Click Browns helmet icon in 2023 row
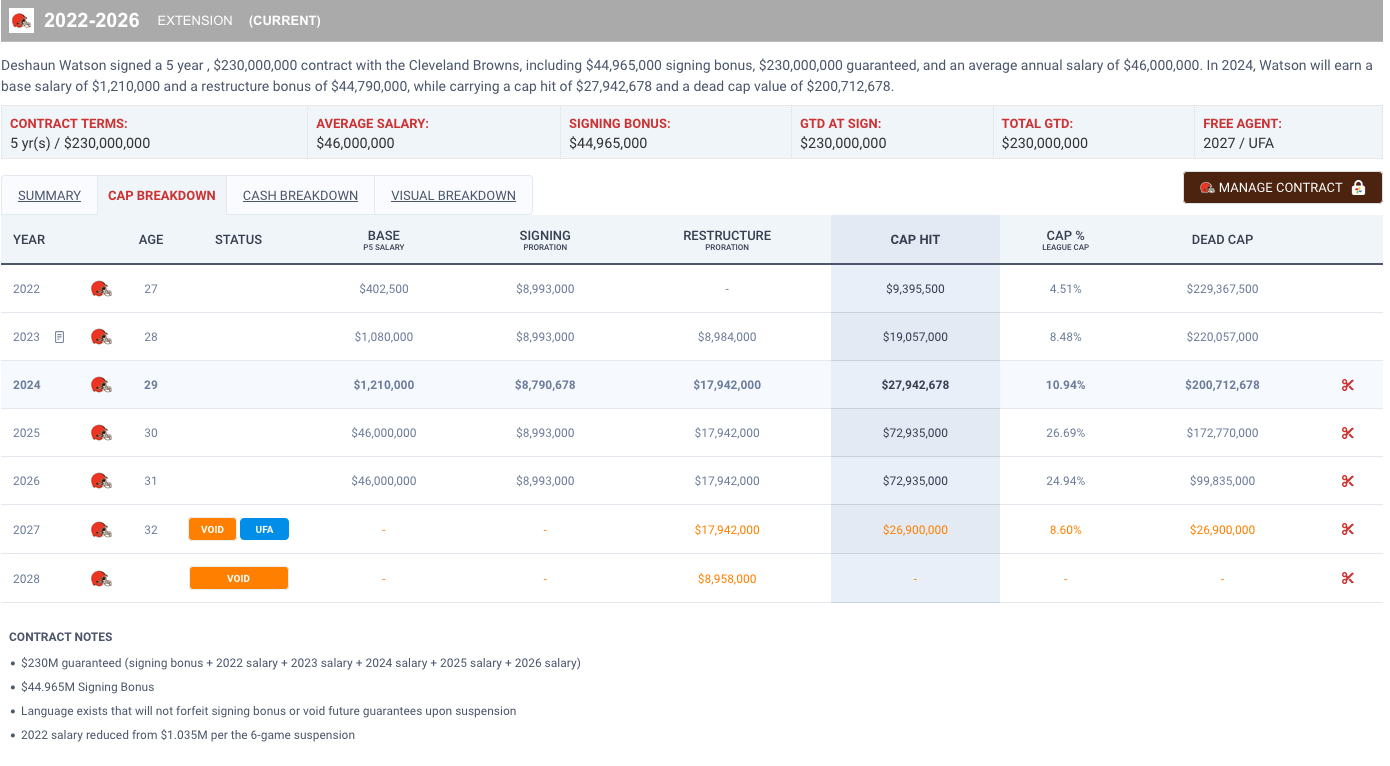The width and height of the screenshot is (1390, 766). (101, 337)
